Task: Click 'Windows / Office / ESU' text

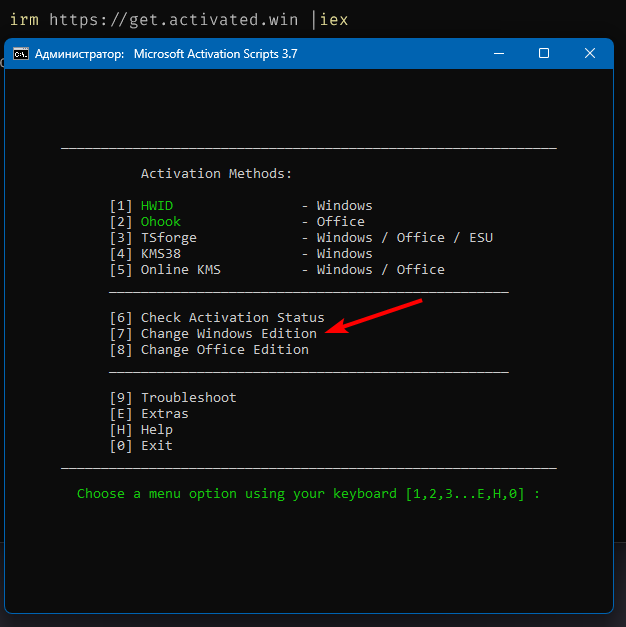Action: pyautogui.click(x=405, y=238)
